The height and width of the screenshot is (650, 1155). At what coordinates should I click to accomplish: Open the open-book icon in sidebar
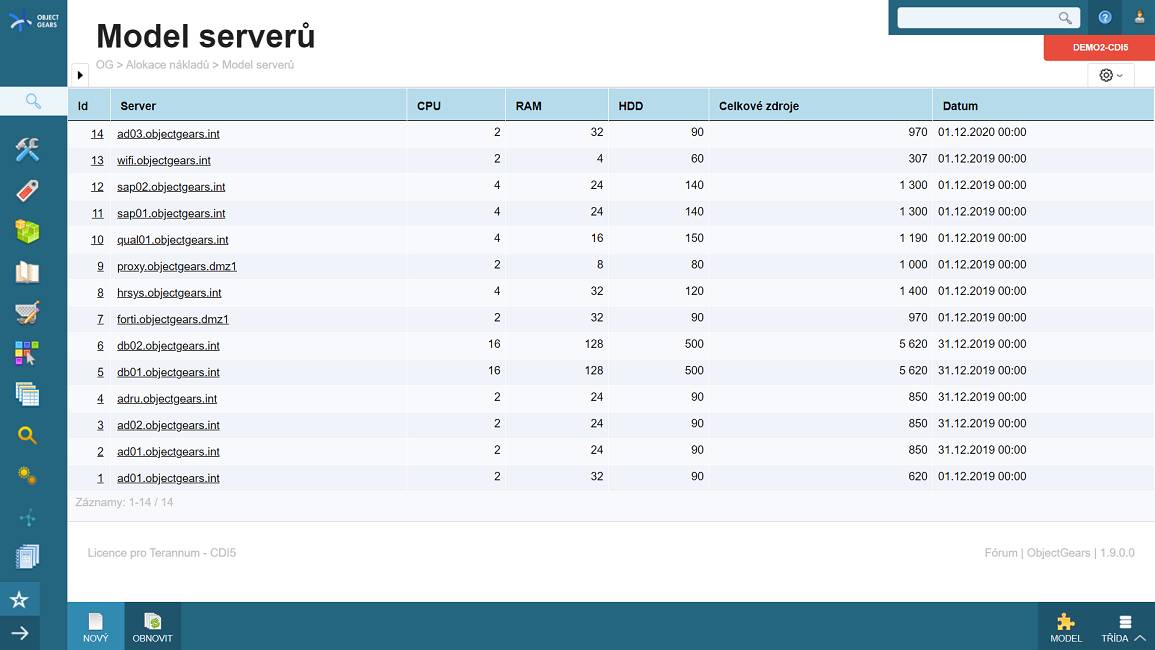27,273
